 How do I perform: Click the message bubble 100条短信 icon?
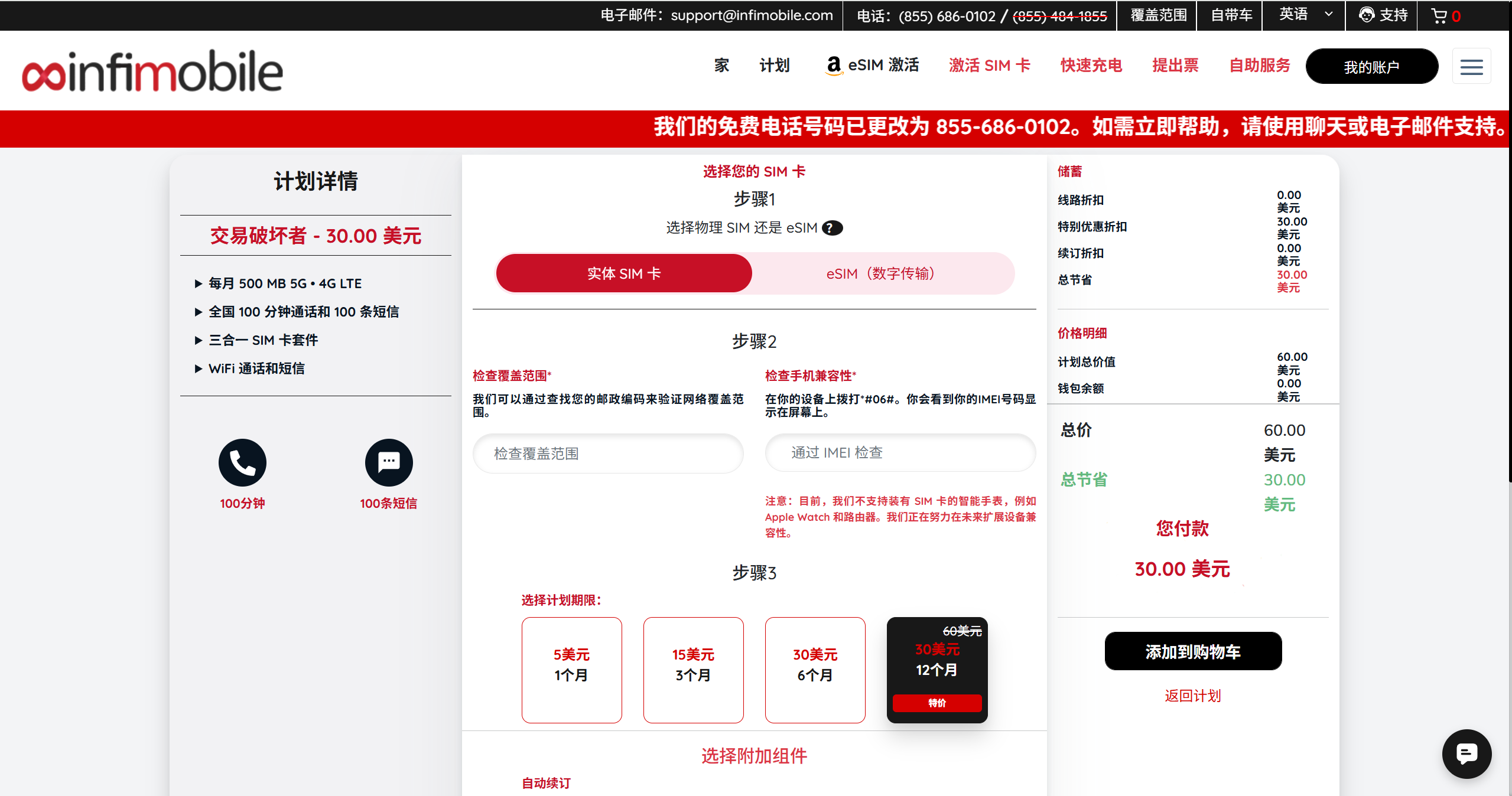click(x=388, y=462)
